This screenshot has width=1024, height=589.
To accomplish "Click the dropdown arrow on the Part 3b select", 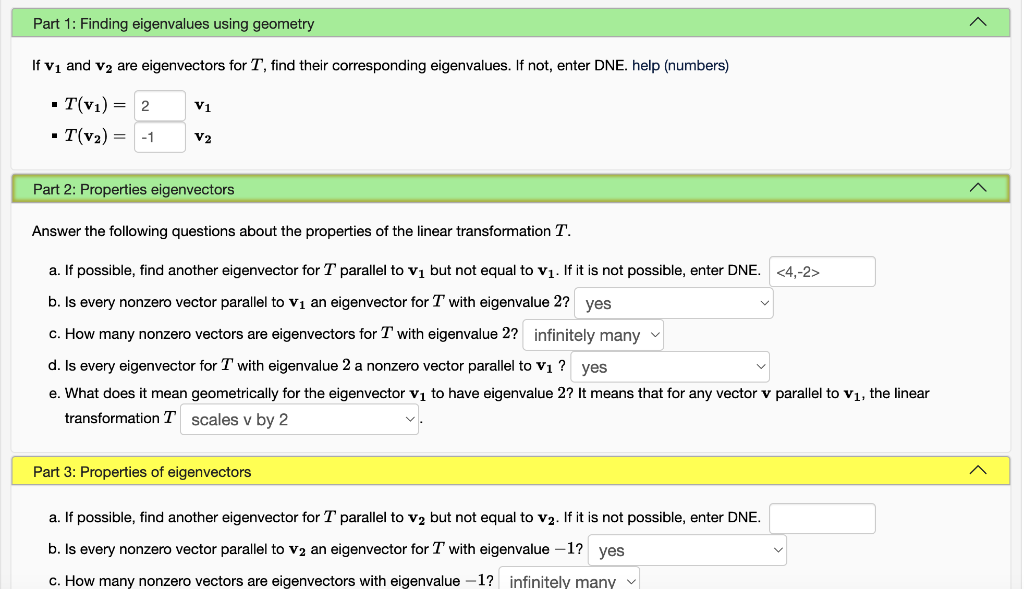I will pyautogui.click(x=776, y=550).
